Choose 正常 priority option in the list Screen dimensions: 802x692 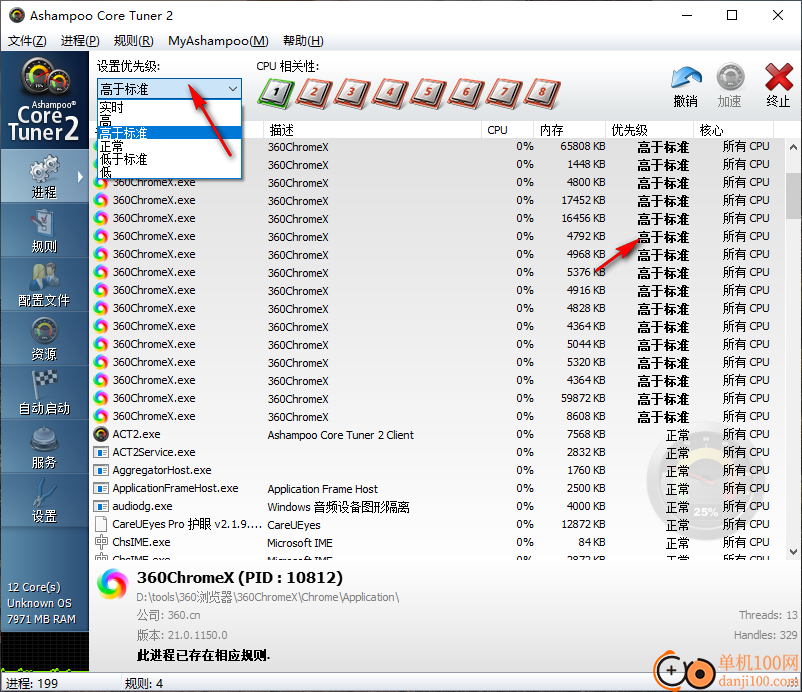169,146
